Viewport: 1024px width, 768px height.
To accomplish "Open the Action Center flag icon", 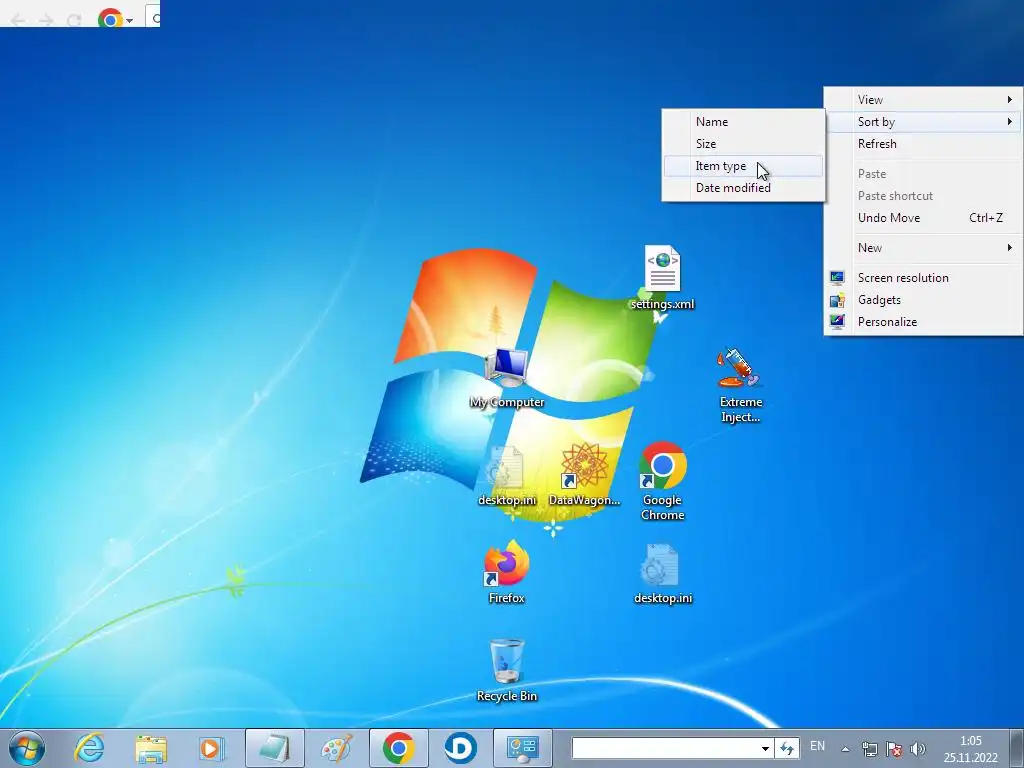I will click(894, 749).
